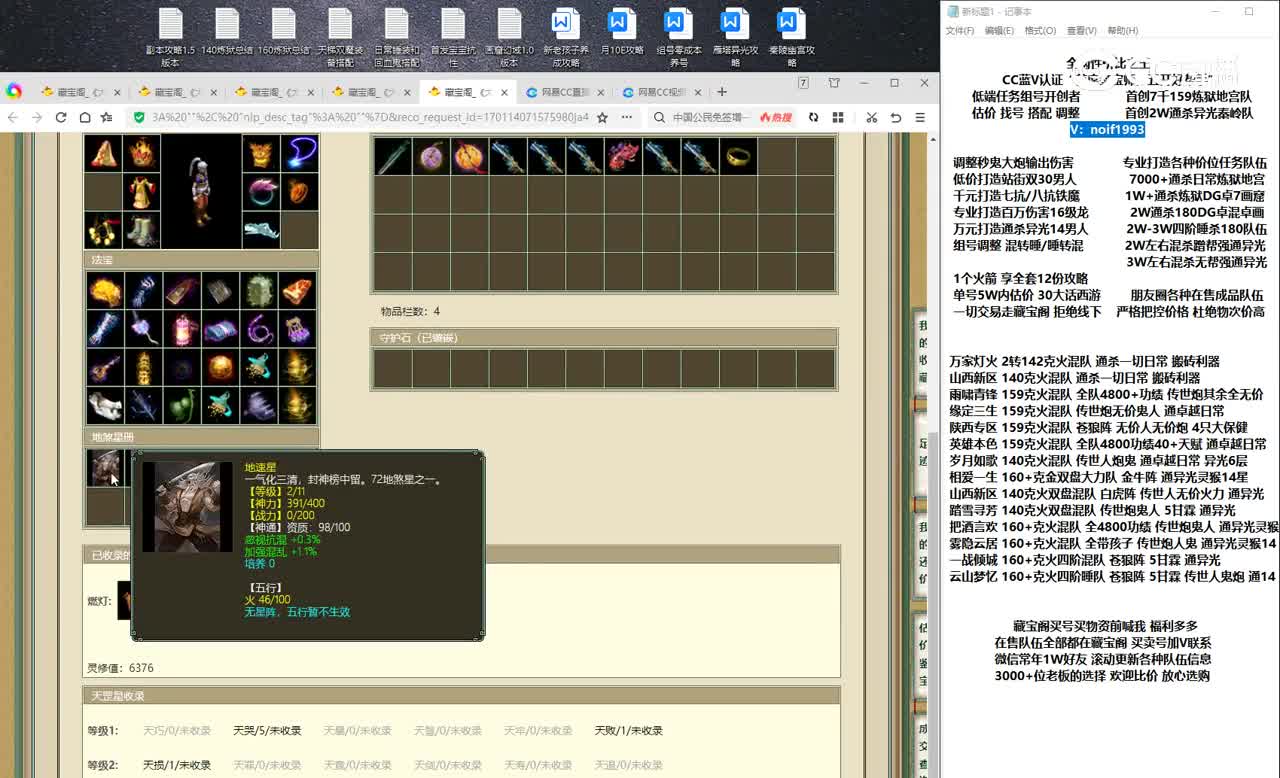Click the 灵修值: 6376 text
The width and height of the screenshot is (1280, 778).
pyautogui.click(x=121, y=668)
